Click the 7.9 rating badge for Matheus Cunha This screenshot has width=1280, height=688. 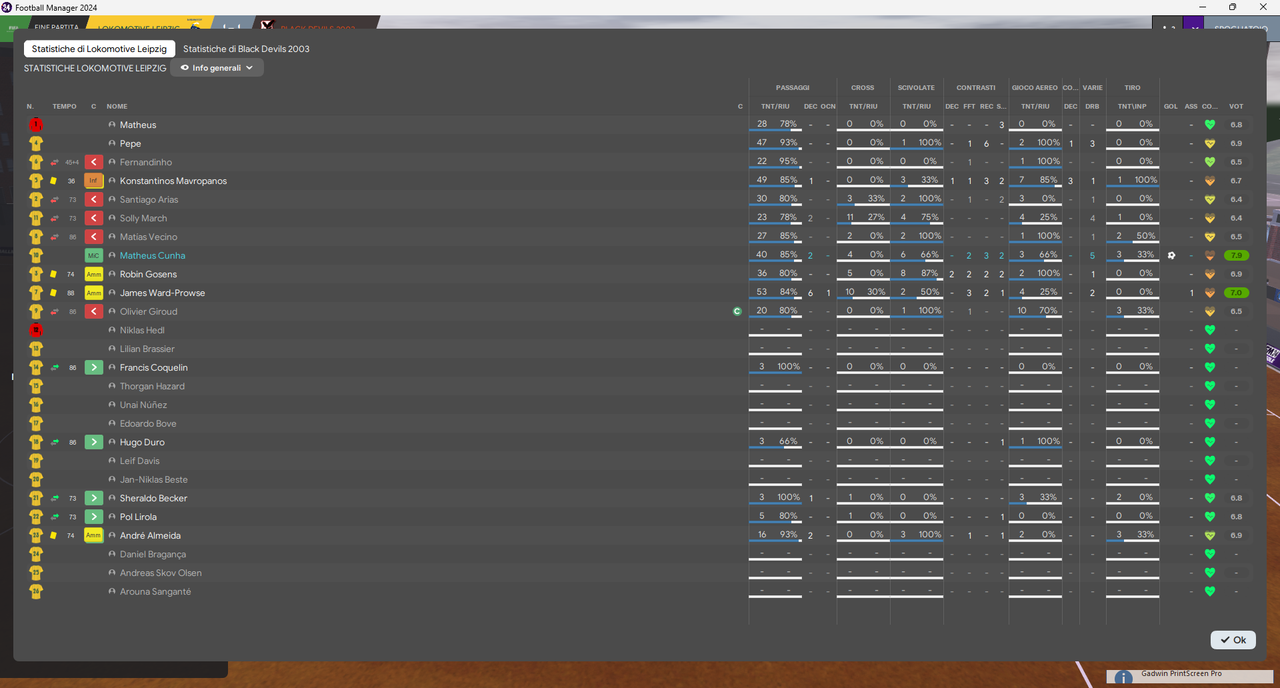(1236, 255)
